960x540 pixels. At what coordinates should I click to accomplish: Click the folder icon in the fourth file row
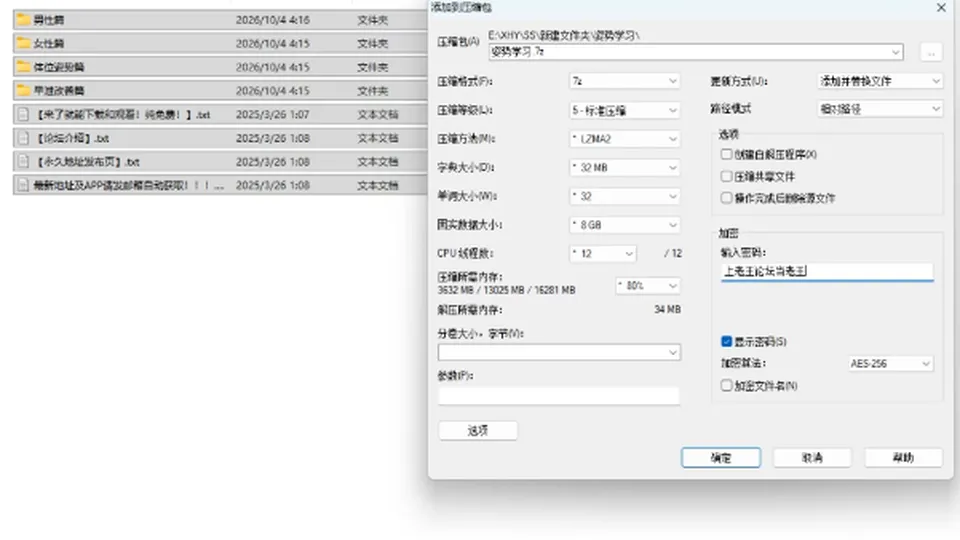[x=23, y=91]
